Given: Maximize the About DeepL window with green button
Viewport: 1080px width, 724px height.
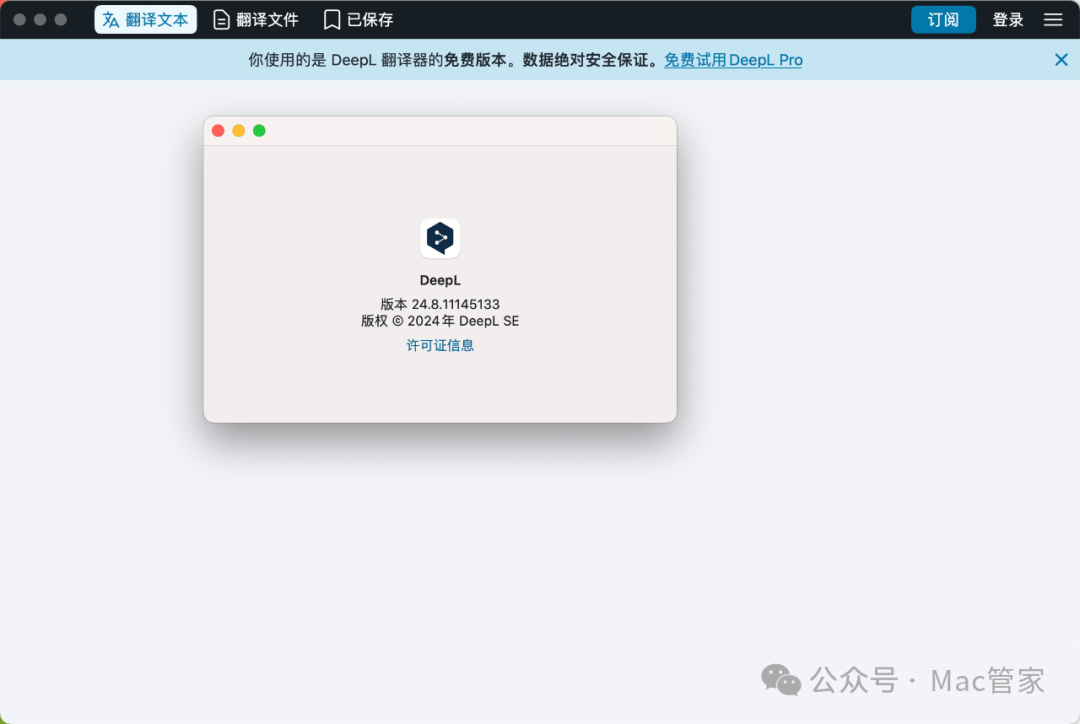Looking at the screenshot, I should [260, 131].
